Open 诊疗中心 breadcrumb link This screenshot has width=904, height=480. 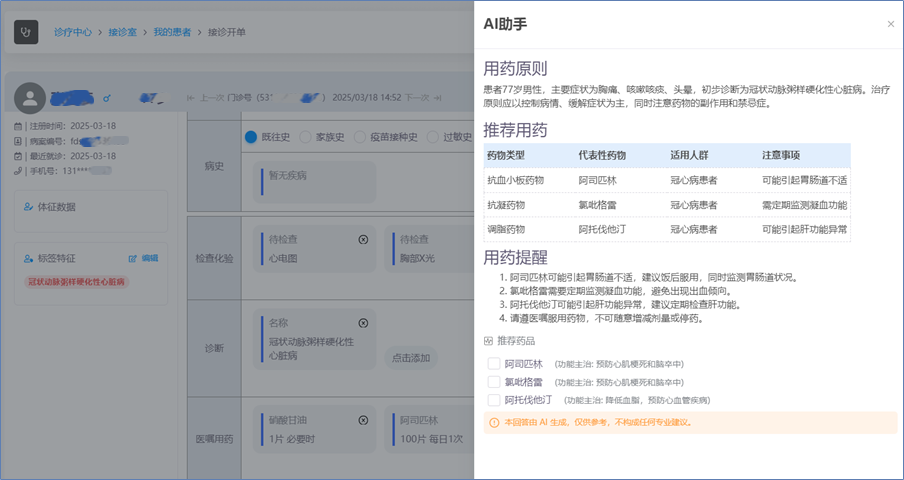click(68, 33)
